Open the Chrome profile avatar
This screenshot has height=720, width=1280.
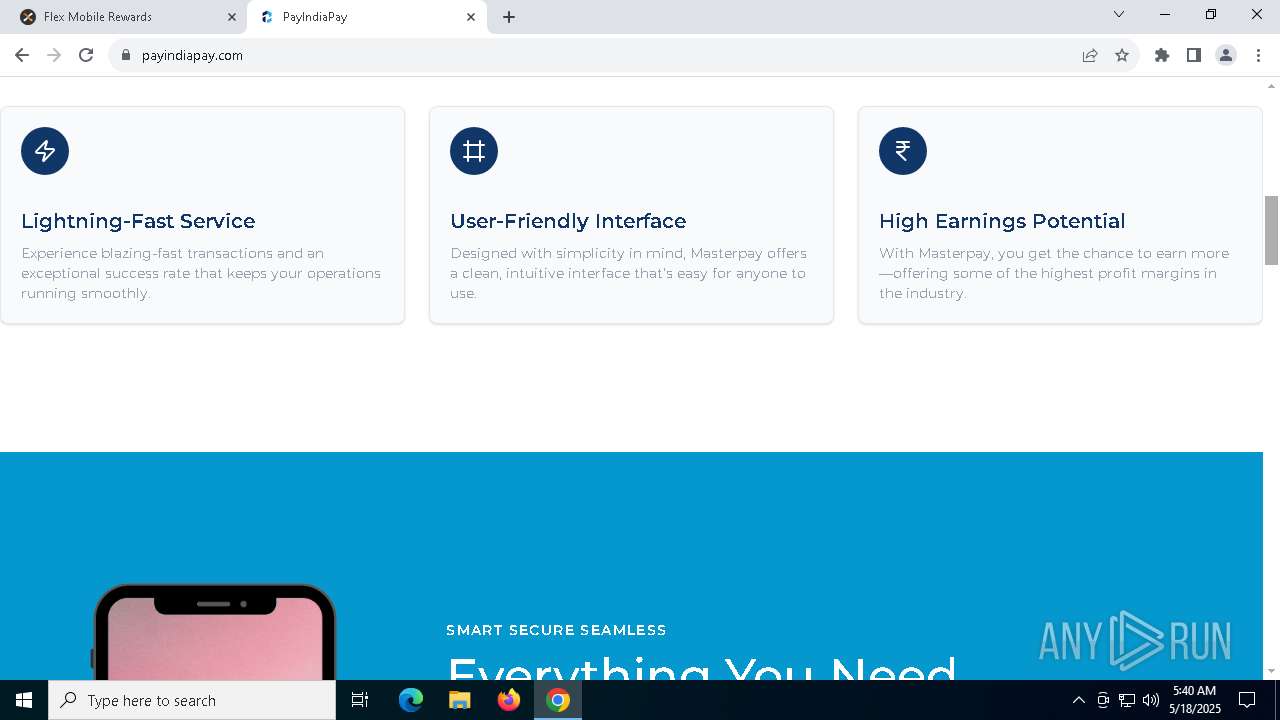(1226, 55)
